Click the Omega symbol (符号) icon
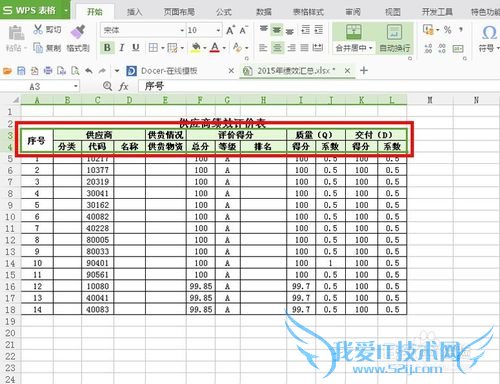 tap(489, 33)
